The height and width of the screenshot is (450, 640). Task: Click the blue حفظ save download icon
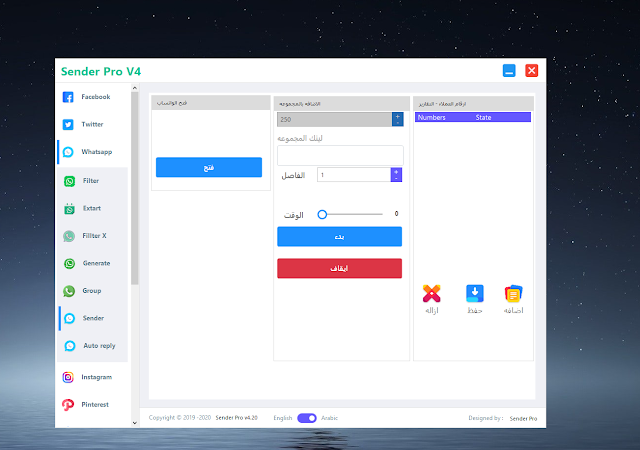click(475, 294)
